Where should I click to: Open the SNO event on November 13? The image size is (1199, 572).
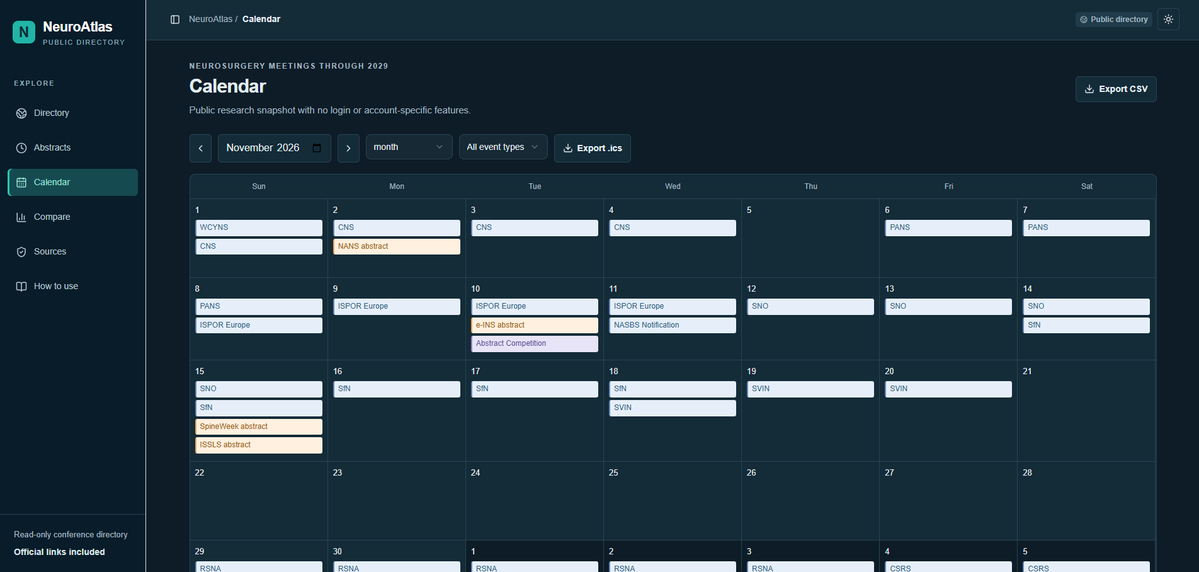tap(948, 307)
